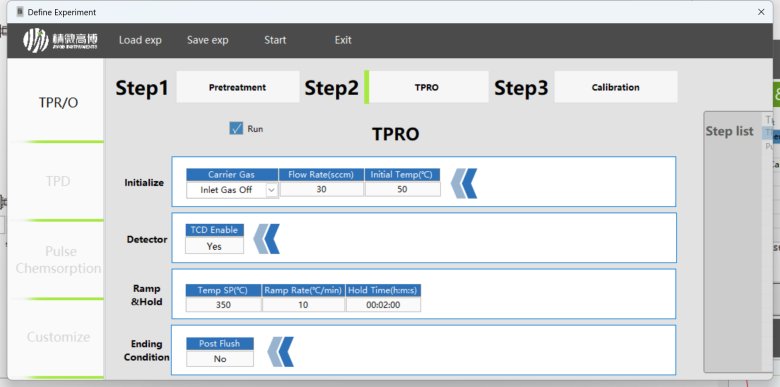Viewport: 780px width, 387px height.
Task: Toggle the Post Flush No field
Action: 220,359
